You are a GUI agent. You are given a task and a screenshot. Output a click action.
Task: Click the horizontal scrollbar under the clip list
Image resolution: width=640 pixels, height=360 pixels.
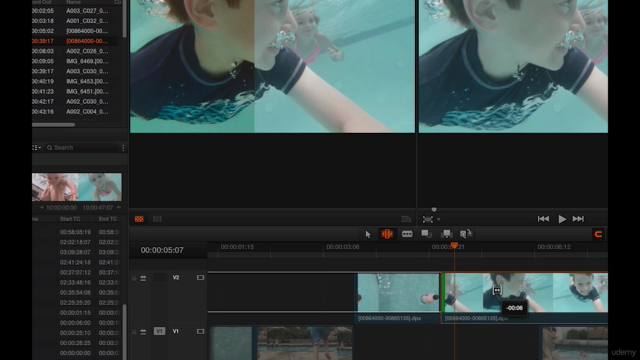click(53, 124)
